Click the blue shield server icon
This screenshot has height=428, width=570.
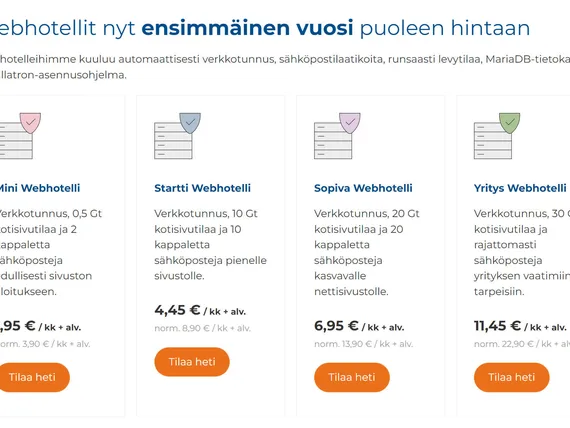click(x=177, y=136)
